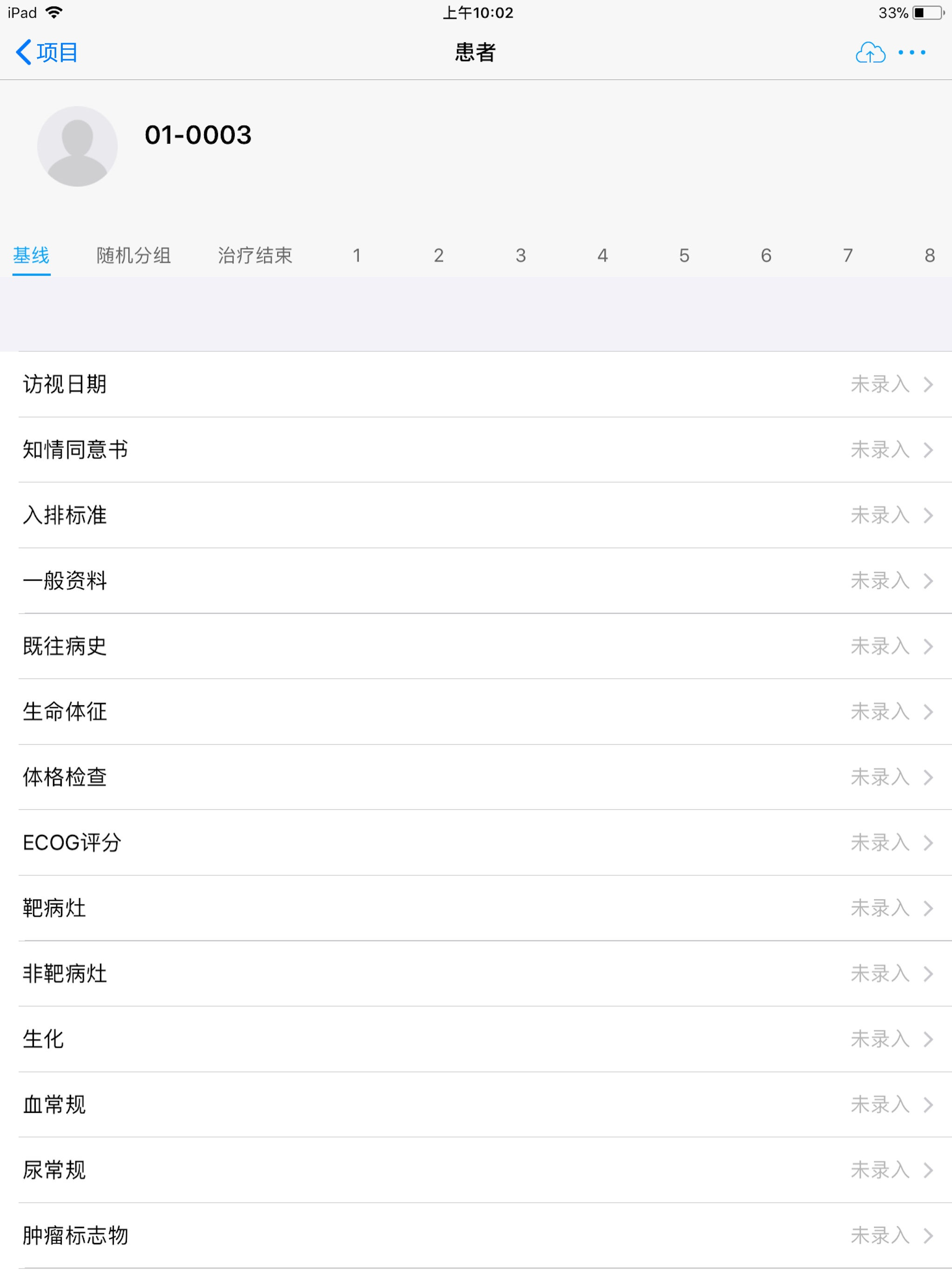
Task: Open the 肿瘤标志物 form row
Action: [476, 1235]
